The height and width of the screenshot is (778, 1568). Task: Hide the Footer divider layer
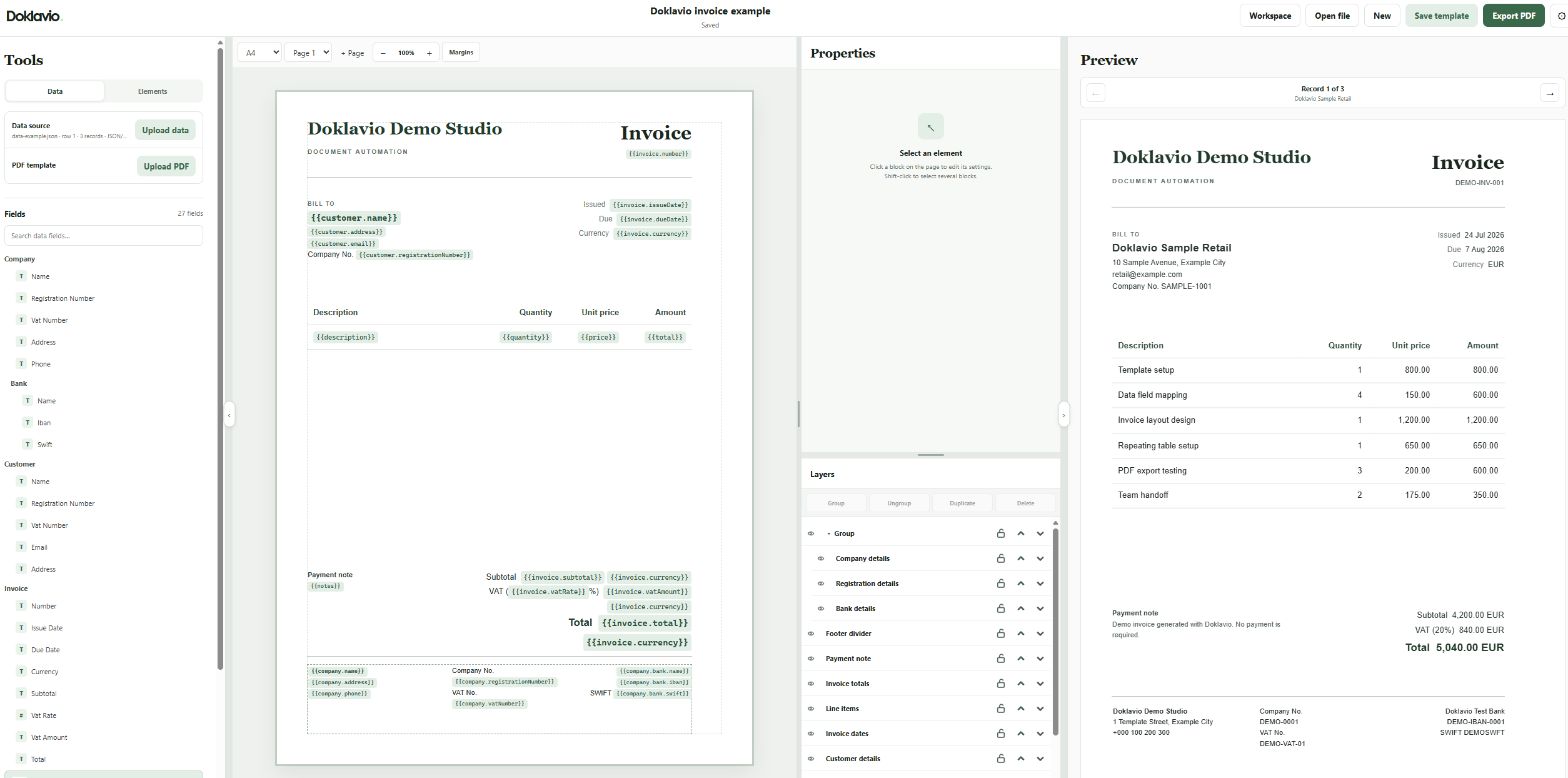point(811,634)
